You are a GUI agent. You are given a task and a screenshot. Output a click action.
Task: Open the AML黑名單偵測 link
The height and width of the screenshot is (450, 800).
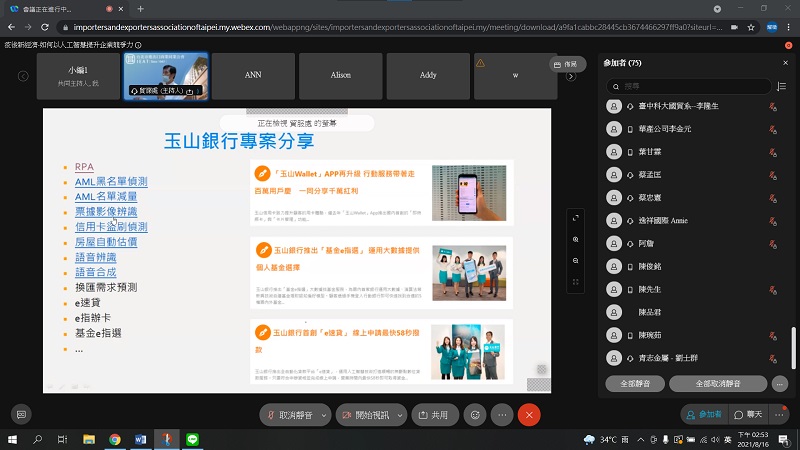pyautogui.click(x=111, y=182)
